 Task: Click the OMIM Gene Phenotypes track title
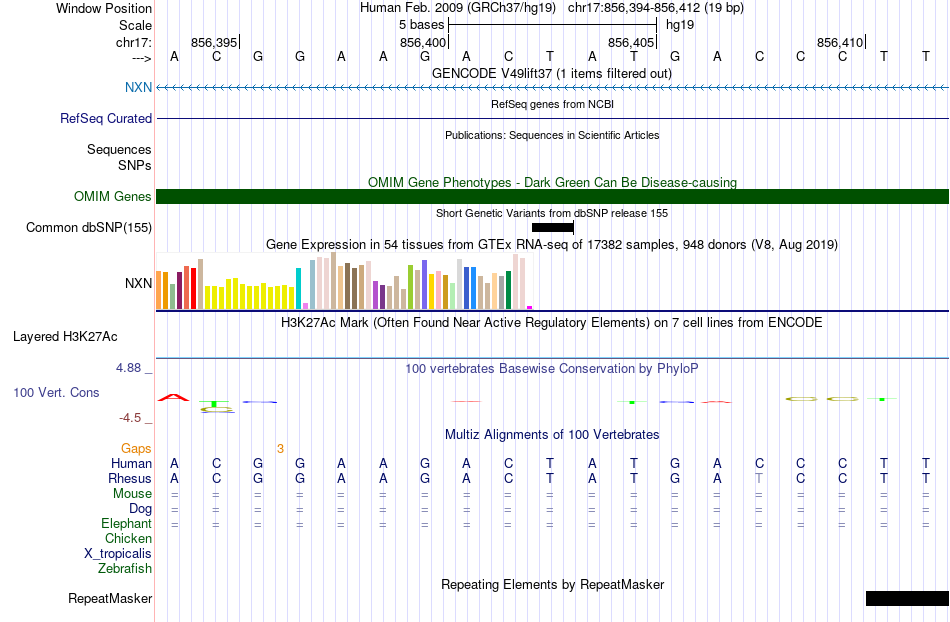point(552,182)
